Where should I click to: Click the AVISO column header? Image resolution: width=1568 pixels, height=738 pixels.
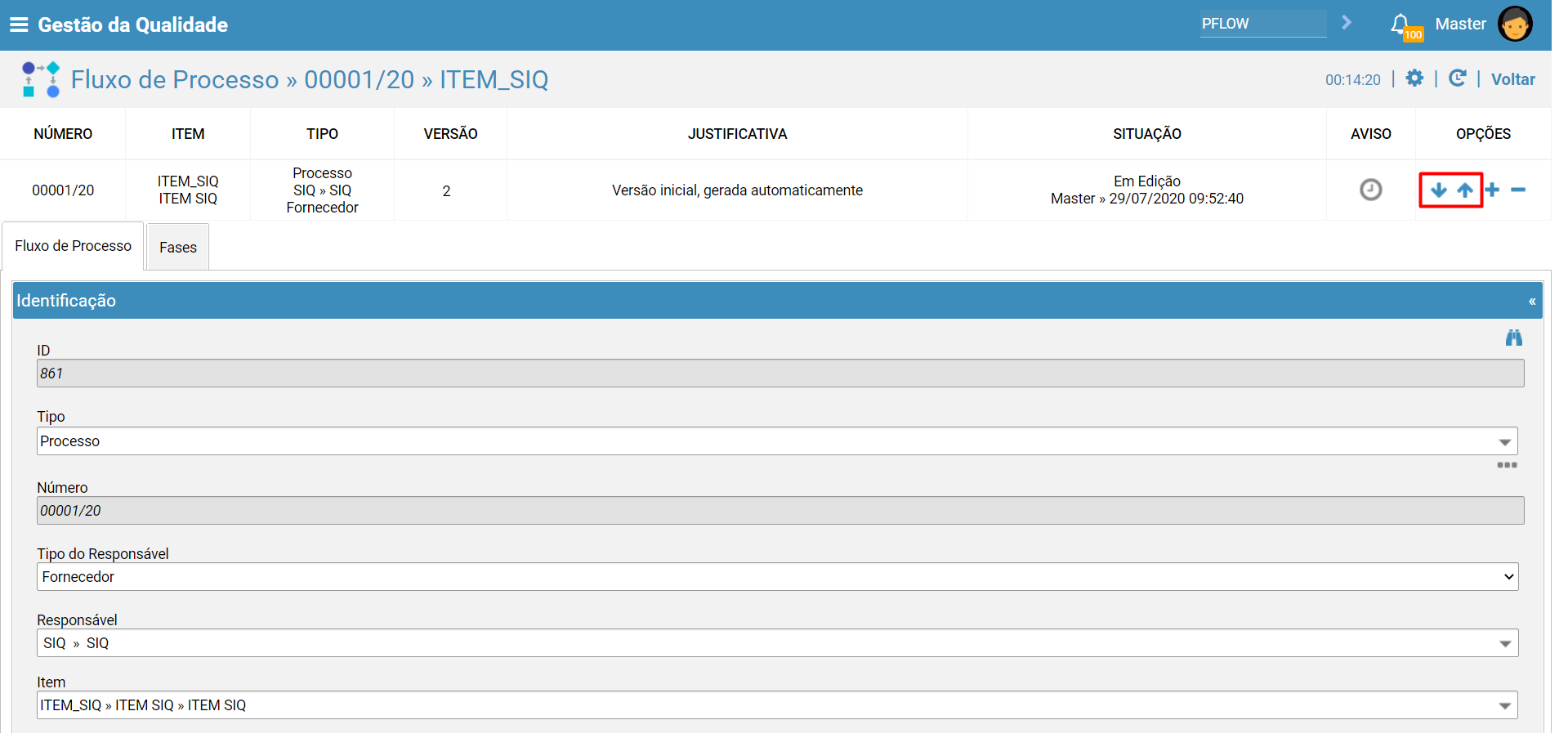(x=1370, y=134)
